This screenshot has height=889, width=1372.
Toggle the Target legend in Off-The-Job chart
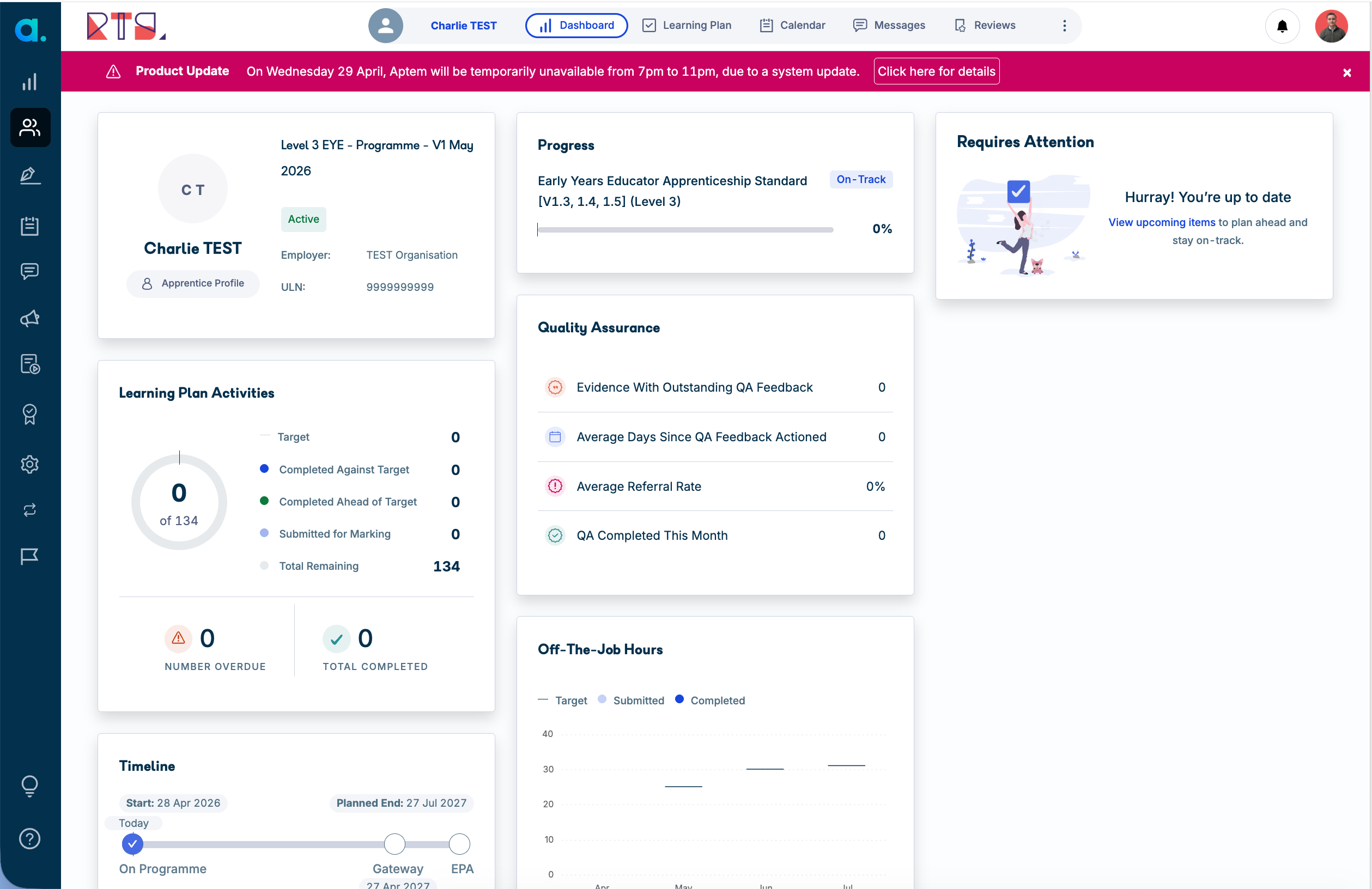[563, 700]
